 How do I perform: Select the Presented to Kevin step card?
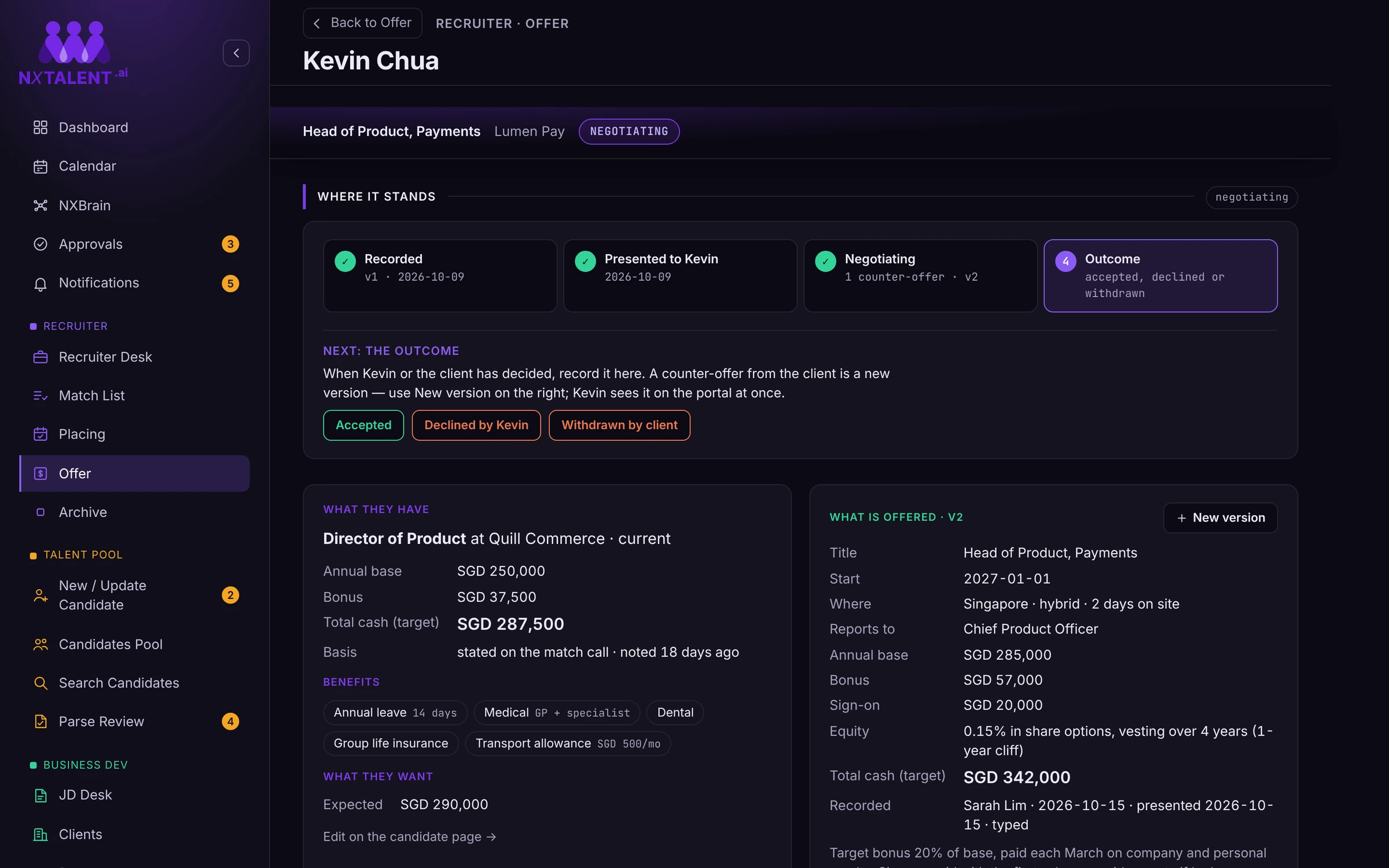click(x=680, y=276)
